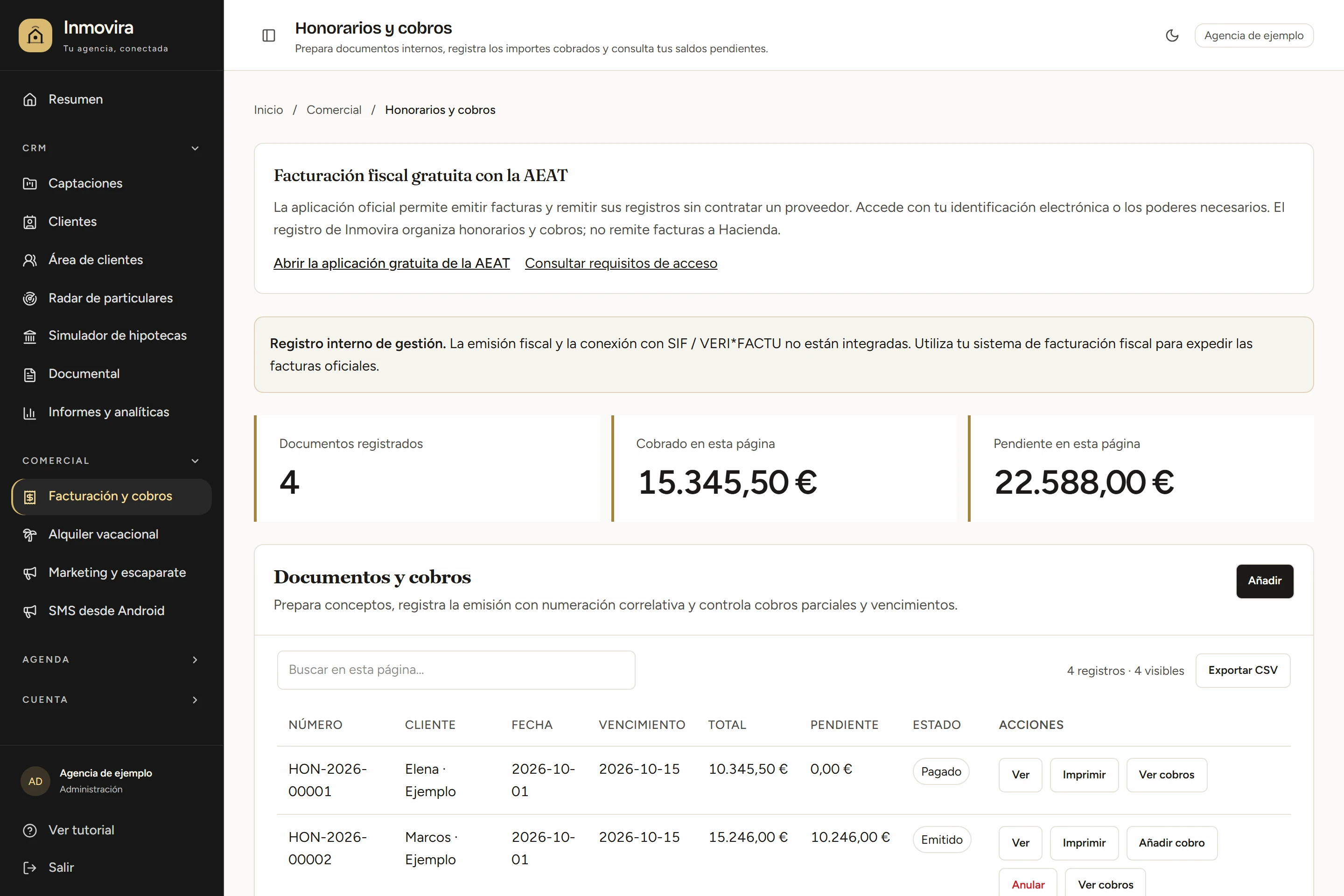The height and width of the screenshot is (896, 1344).
Task: Click the Agencia de ejemplo header button
Action: (1254, 35)
